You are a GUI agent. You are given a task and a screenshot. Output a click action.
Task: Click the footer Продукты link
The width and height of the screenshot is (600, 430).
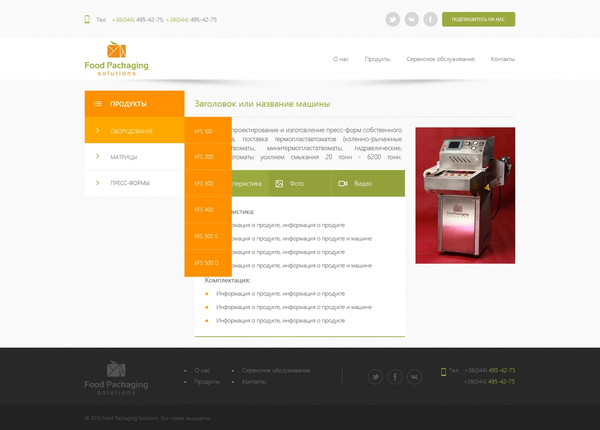pyautogui.click(x=207, y=381)
